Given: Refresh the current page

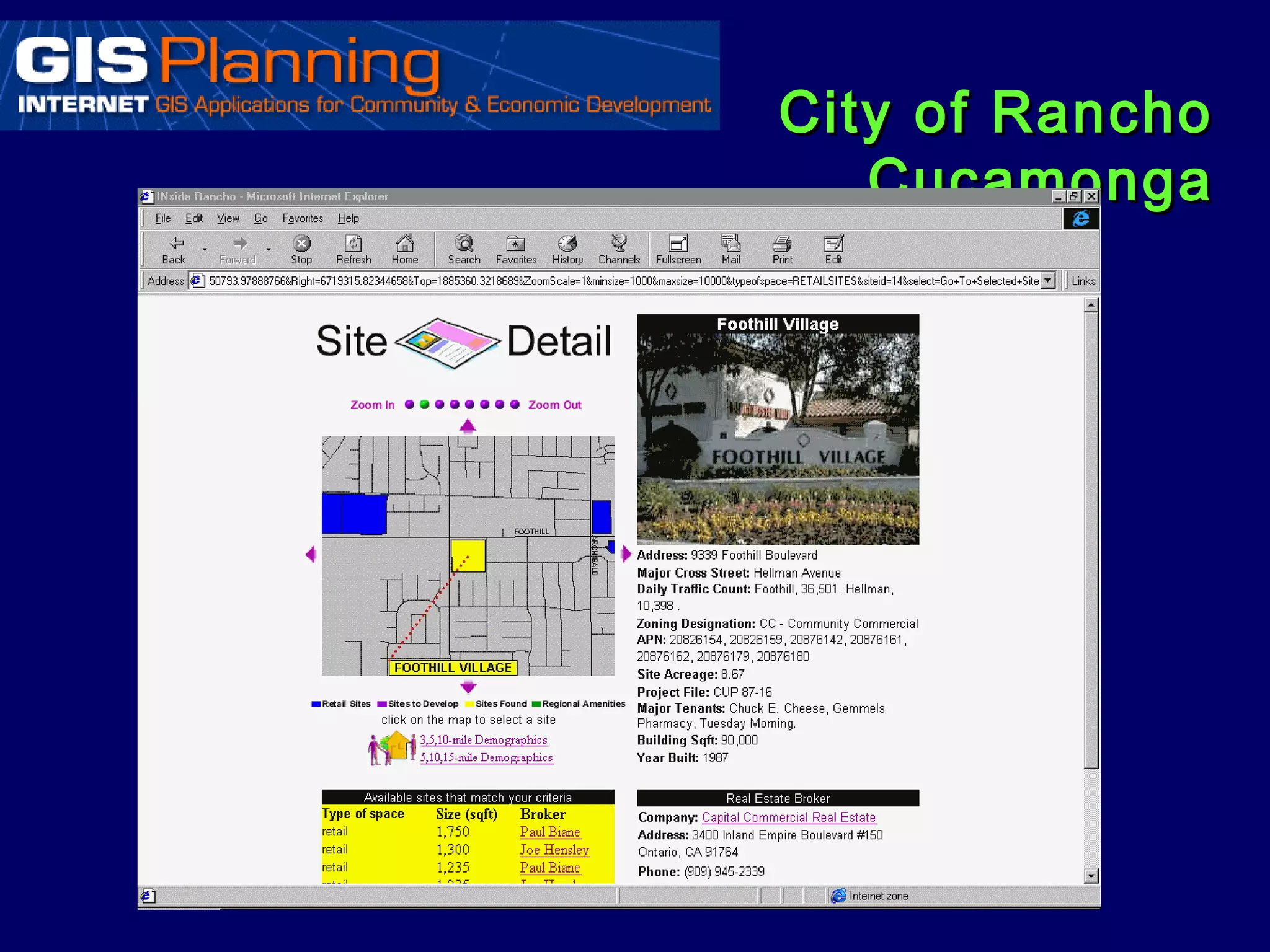Looking at the screenshot, I should [x=353, y=250].
